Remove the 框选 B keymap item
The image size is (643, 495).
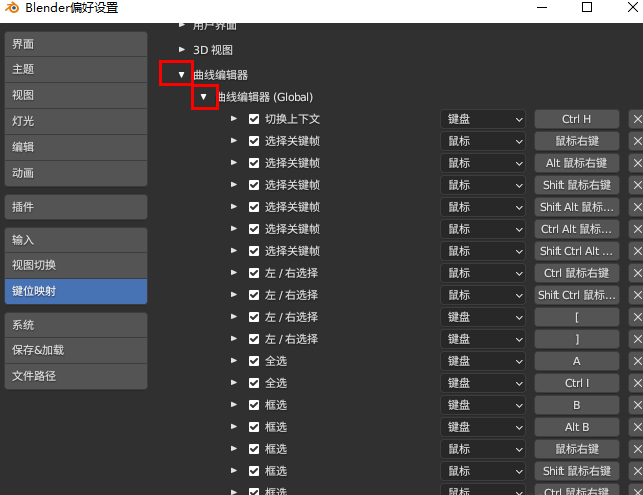tap(637, 405)
